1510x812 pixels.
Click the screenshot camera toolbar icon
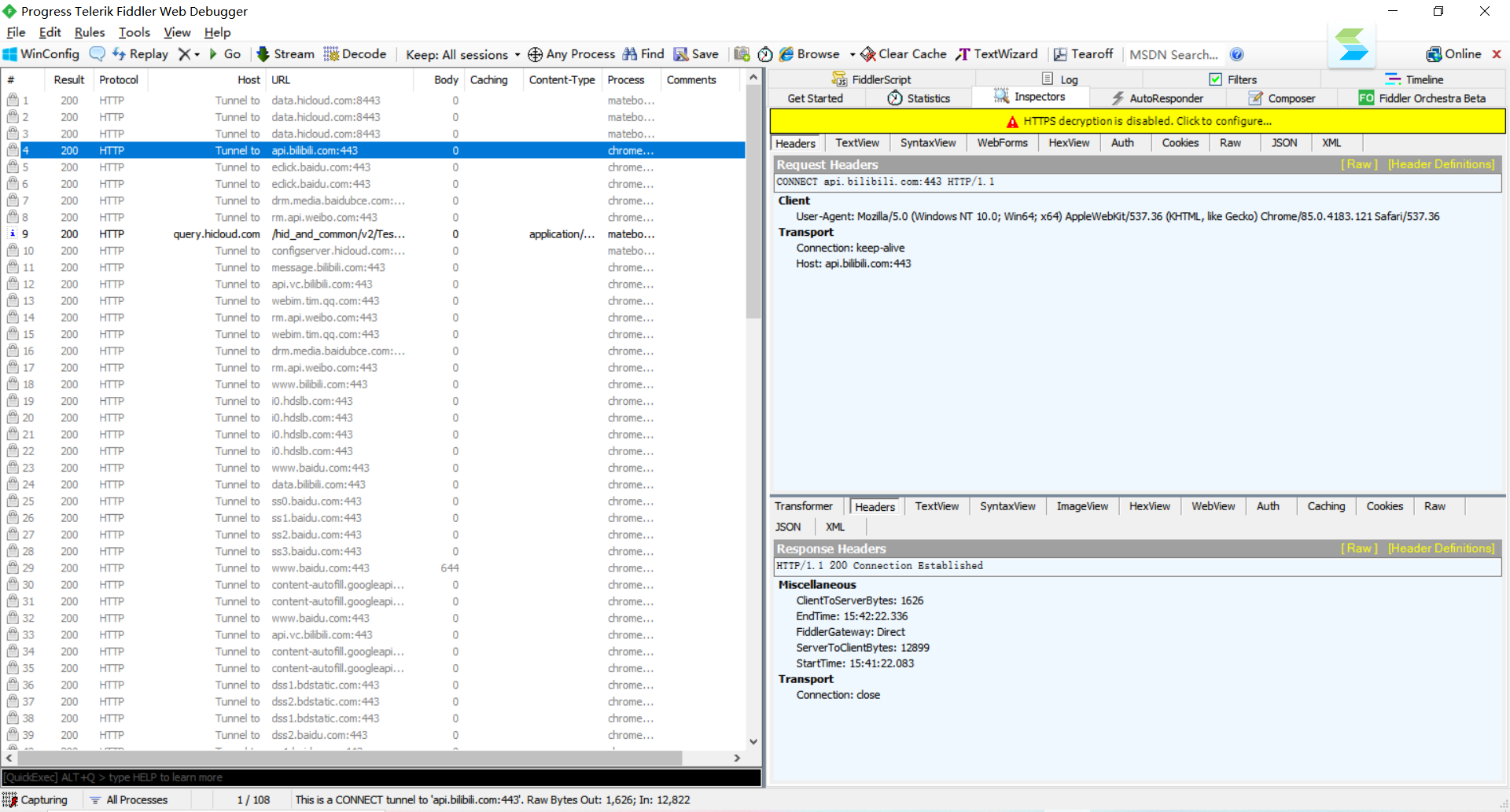(x=742, y=54)
